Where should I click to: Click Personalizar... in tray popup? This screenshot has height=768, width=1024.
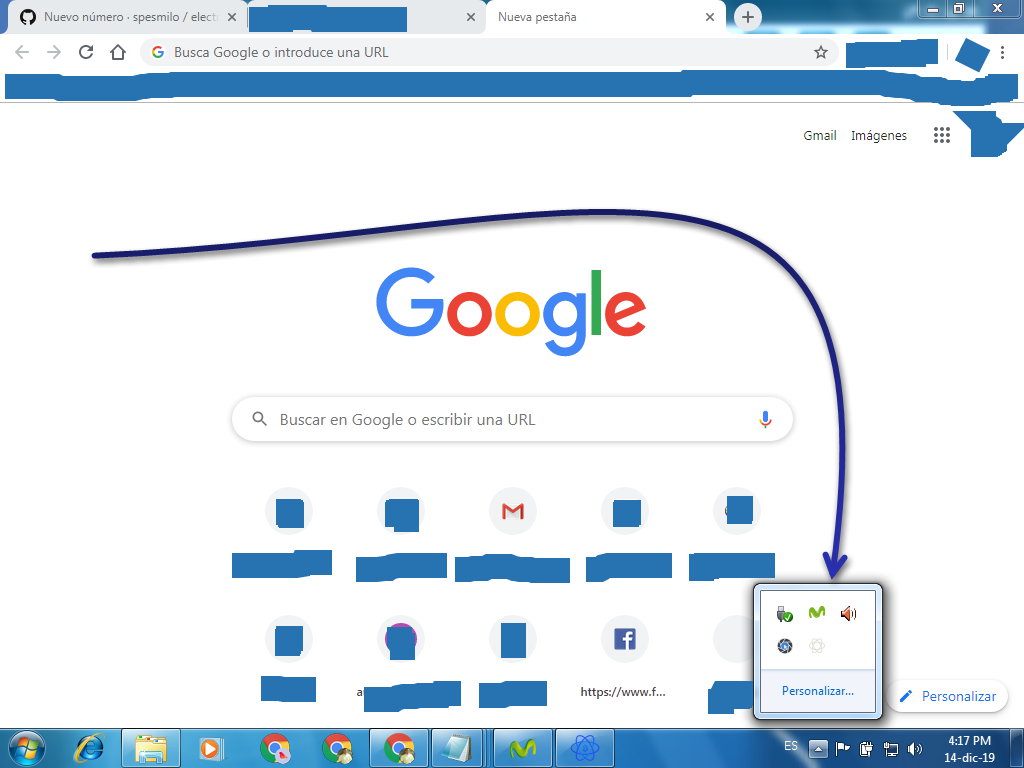[818, 690]
